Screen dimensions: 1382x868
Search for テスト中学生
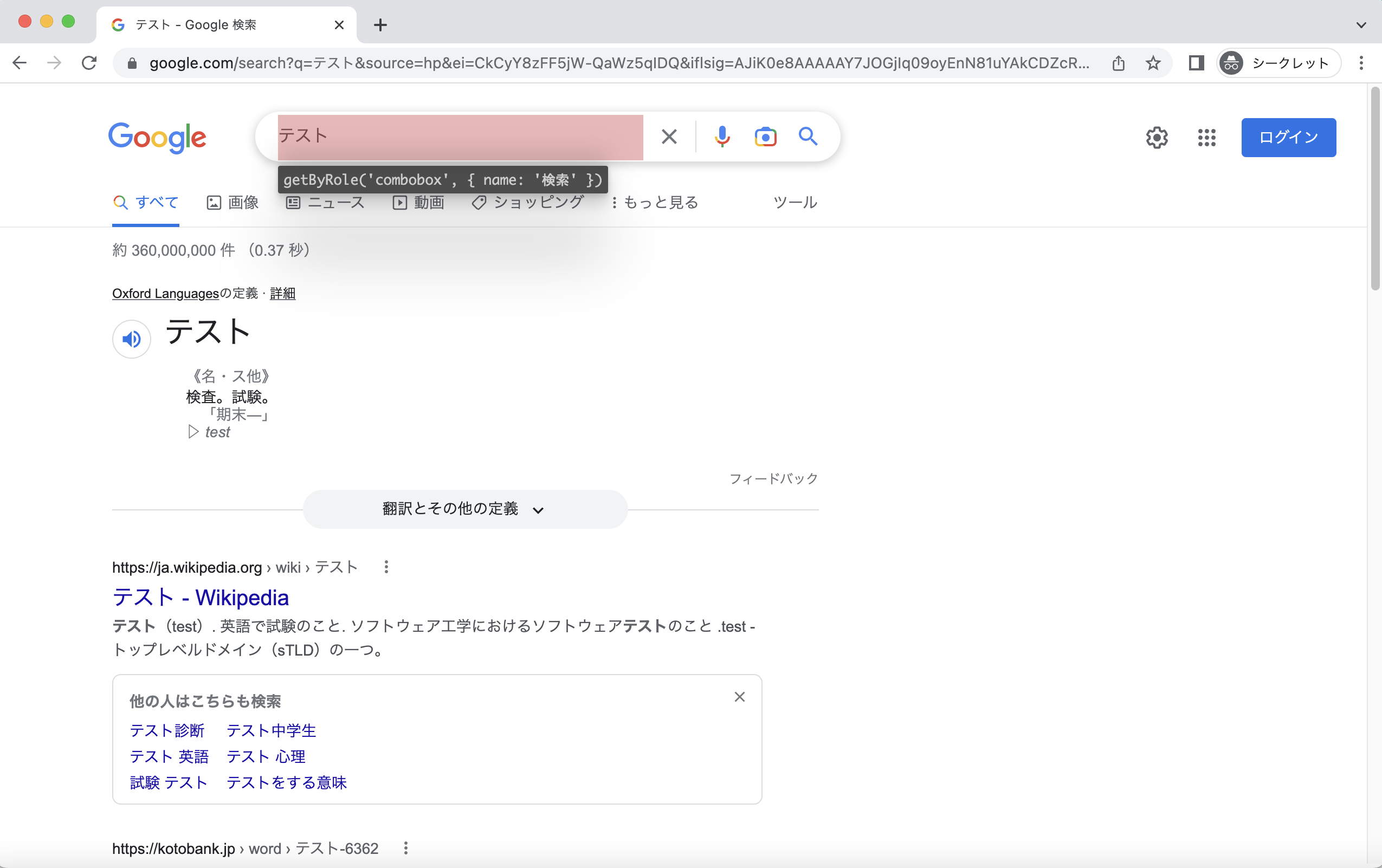[x=272, y=731]
